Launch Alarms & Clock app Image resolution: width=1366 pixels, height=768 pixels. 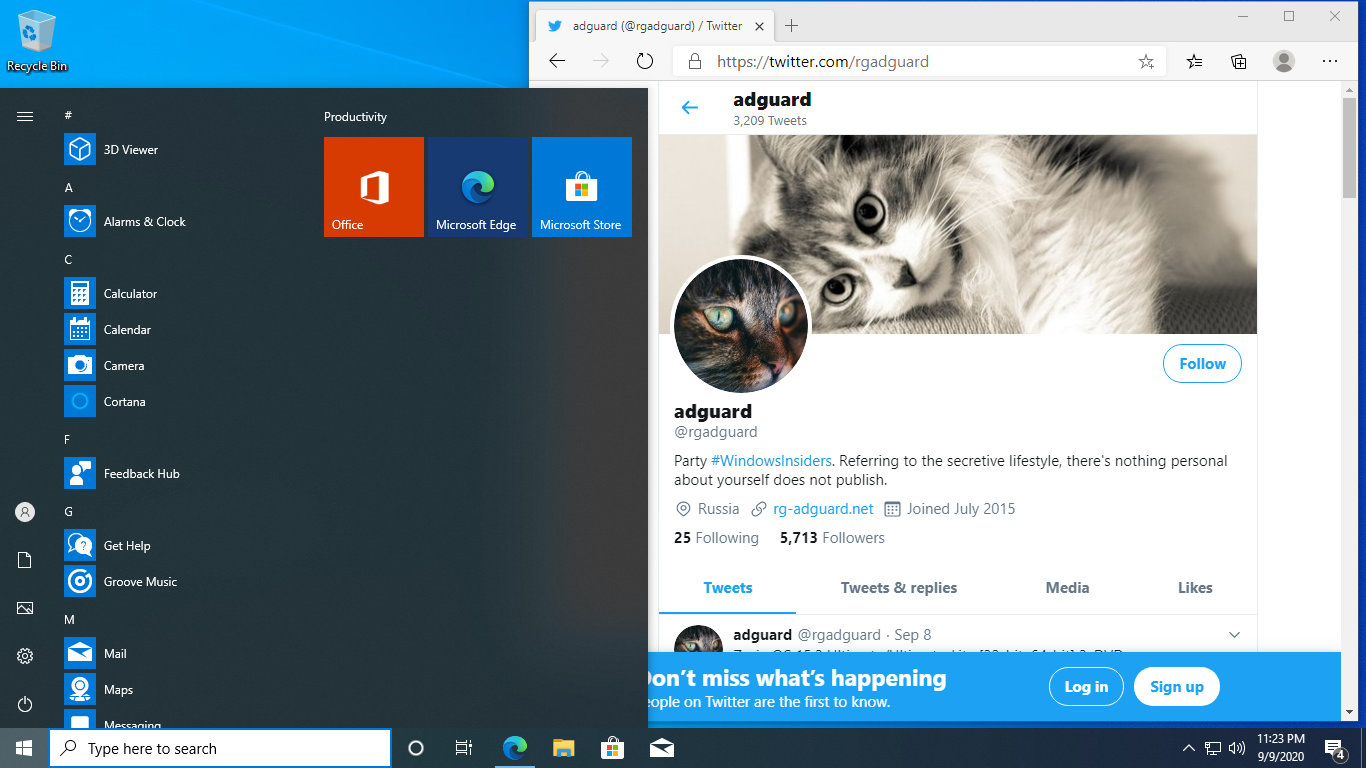(x=180, y=222)
